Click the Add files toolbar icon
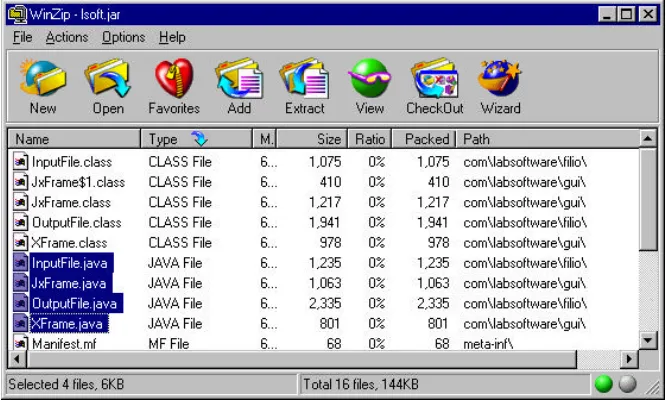 pos(239,79)
